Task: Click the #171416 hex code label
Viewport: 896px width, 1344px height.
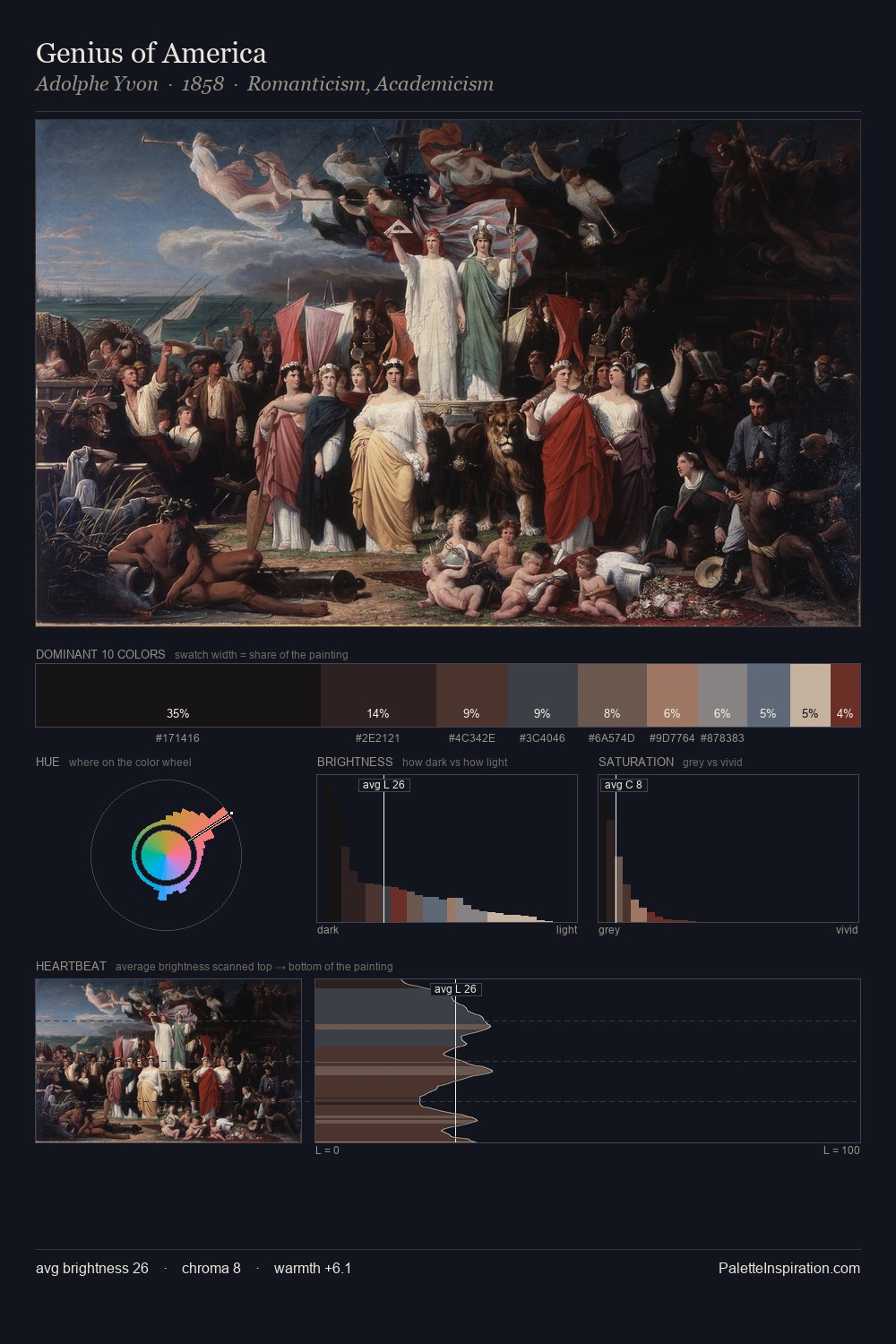Action: click(177, 738)
